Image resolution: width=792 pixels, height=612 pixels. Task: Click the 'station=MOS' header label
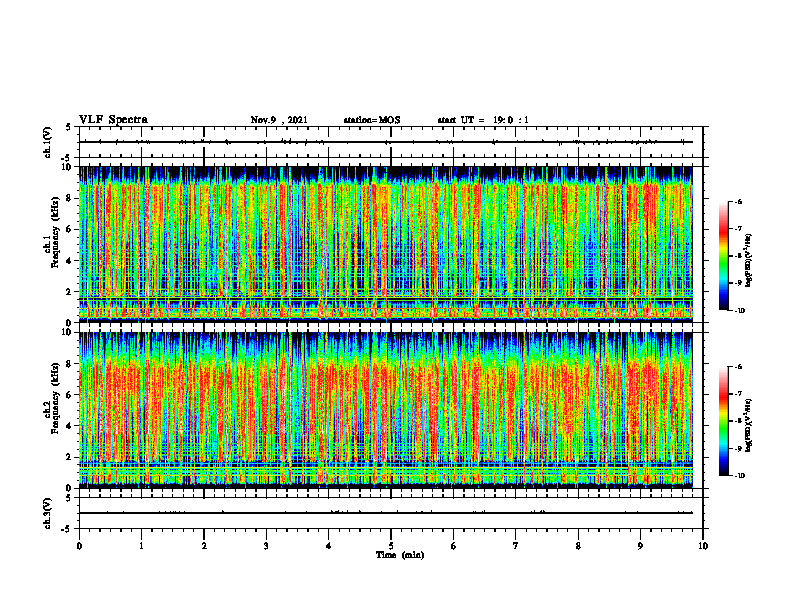tap(372, 120)
